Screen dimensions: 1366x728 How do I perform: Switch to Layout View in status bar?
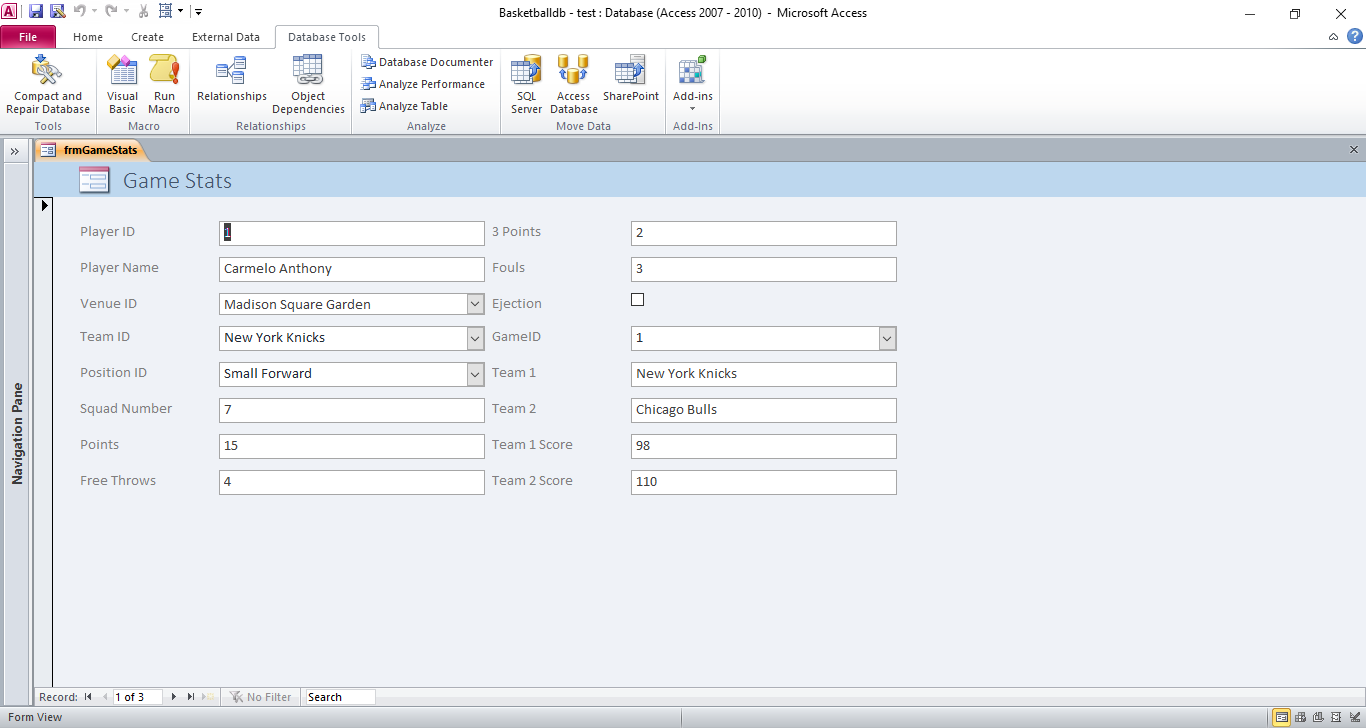(1335, 717)
